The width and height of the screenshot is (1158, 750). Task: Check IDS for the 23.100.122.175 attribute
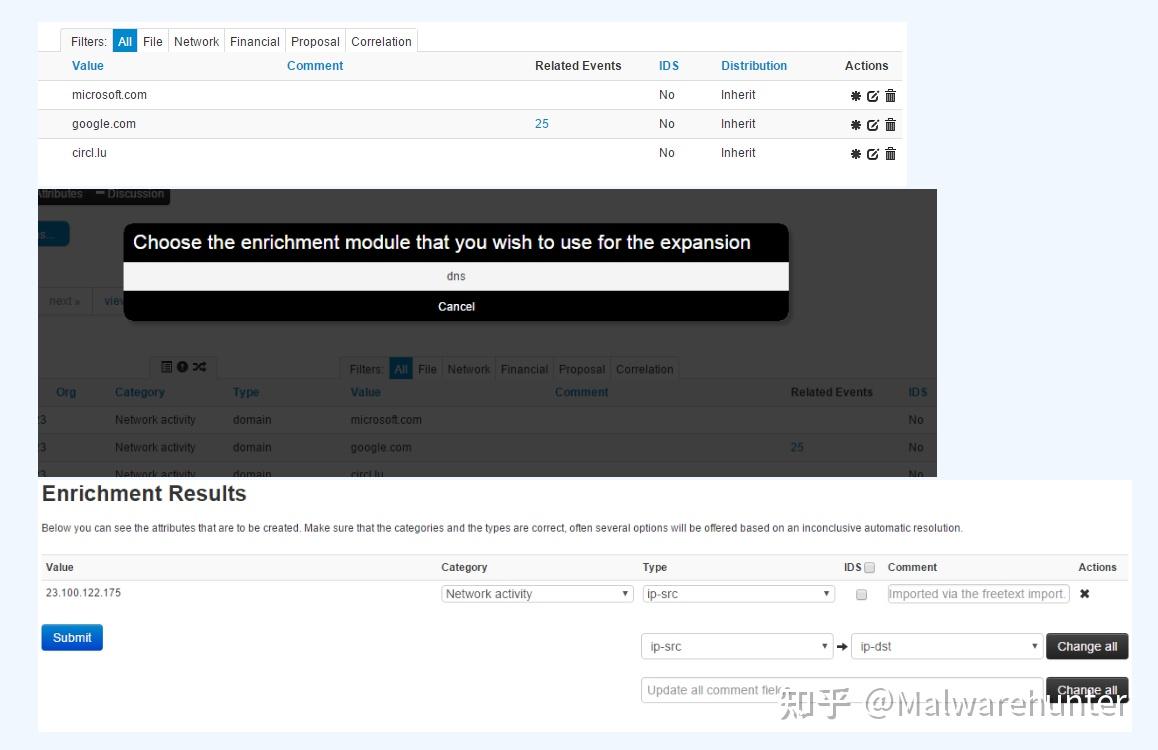click(862, 593)
